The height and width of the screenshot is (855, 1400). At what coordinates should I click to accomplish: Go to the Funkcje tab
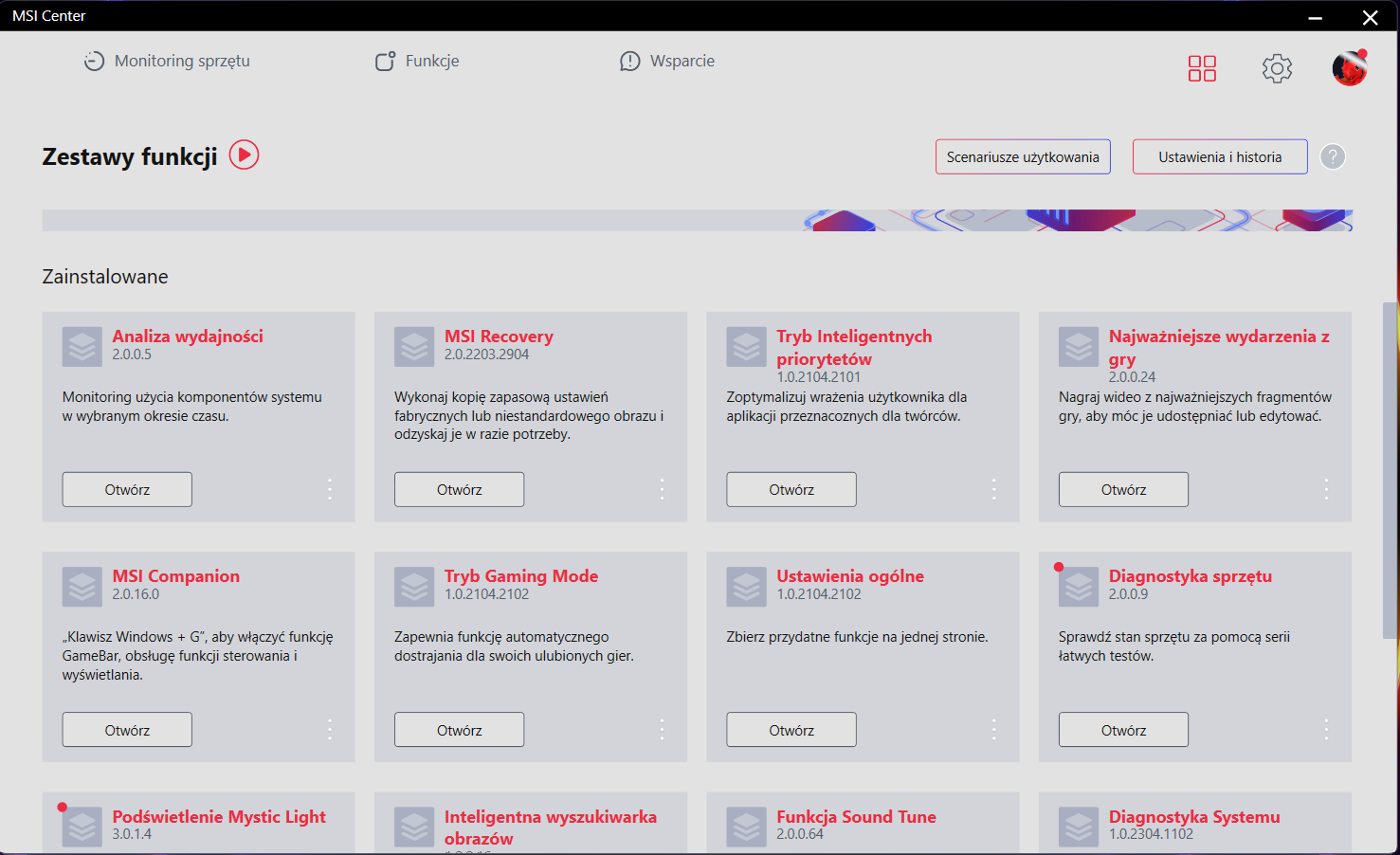coord(417,62)
